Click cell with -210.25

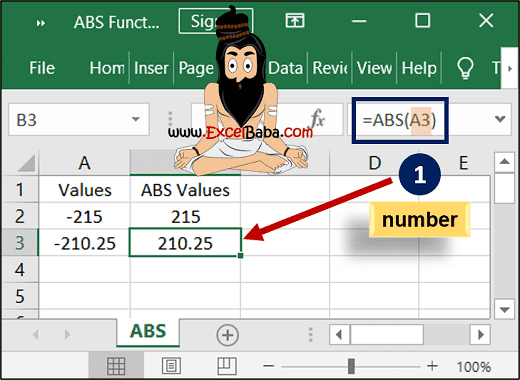[x=85, y=243]
